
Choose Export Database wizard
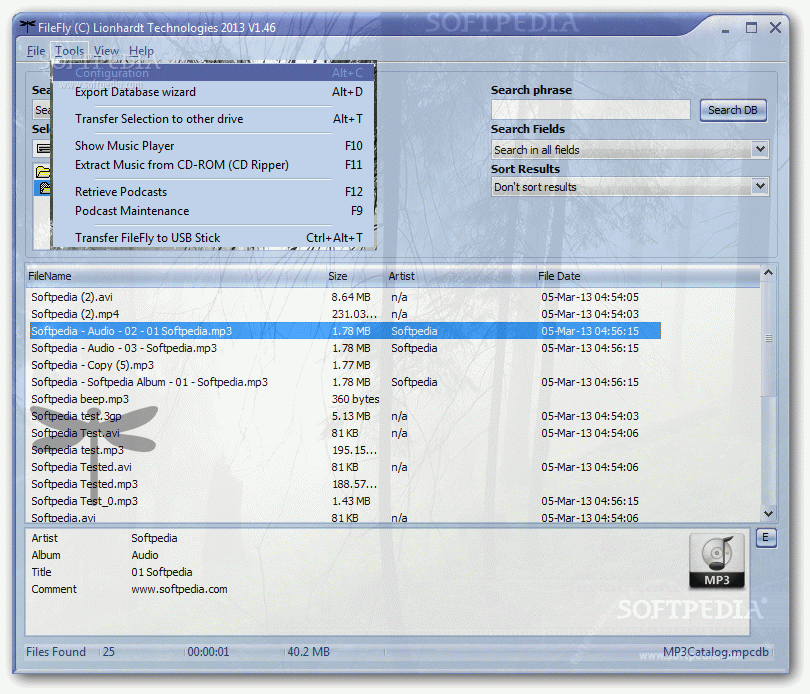point(214,92)
